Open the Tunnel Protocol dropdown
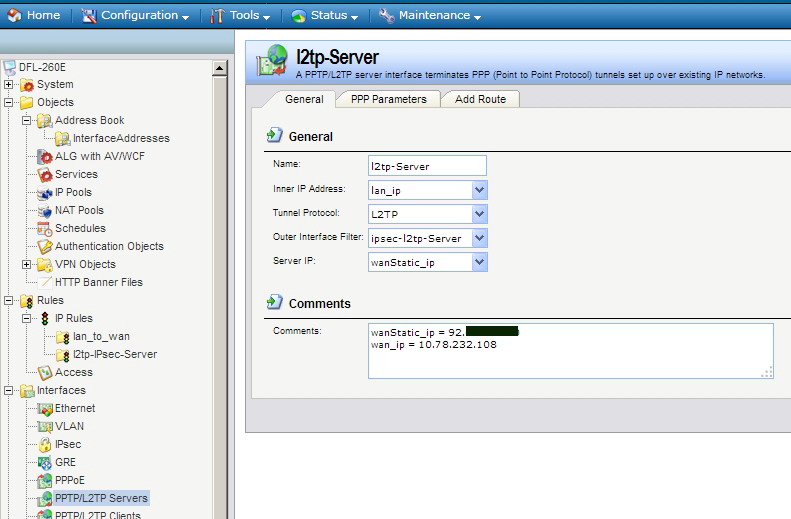This screenshot has width=791, height=519. click(x=480, y=214)
